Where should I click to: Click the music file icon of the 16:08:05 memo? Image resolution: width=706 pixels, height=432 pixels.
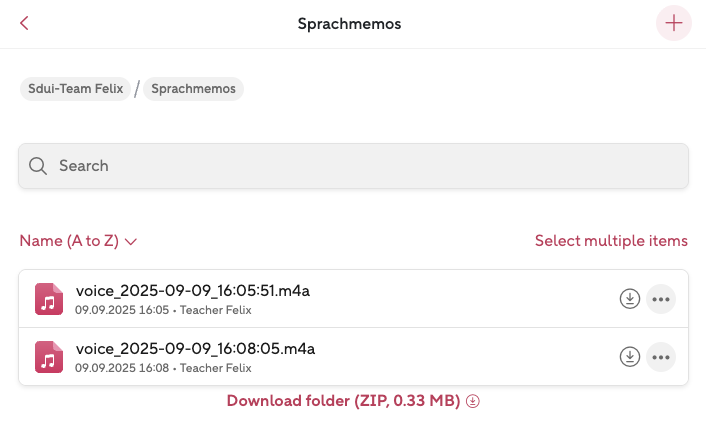(49, 357)
